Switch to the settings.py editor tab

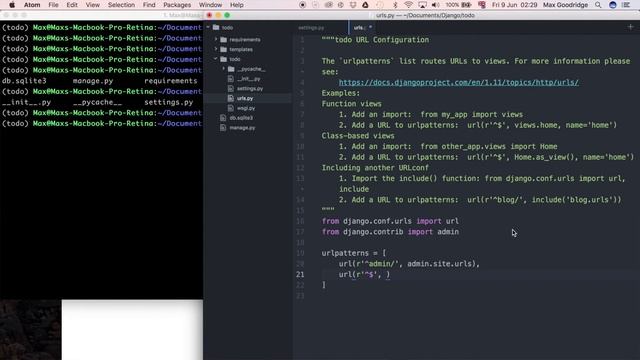click(311, 28)
